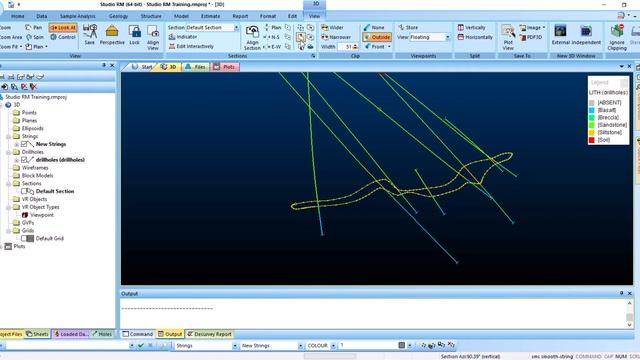Viewport: 640px width, 360px height.
Task: Toggle the Legend checkbox in legend panel
Action: click(624, 83)
